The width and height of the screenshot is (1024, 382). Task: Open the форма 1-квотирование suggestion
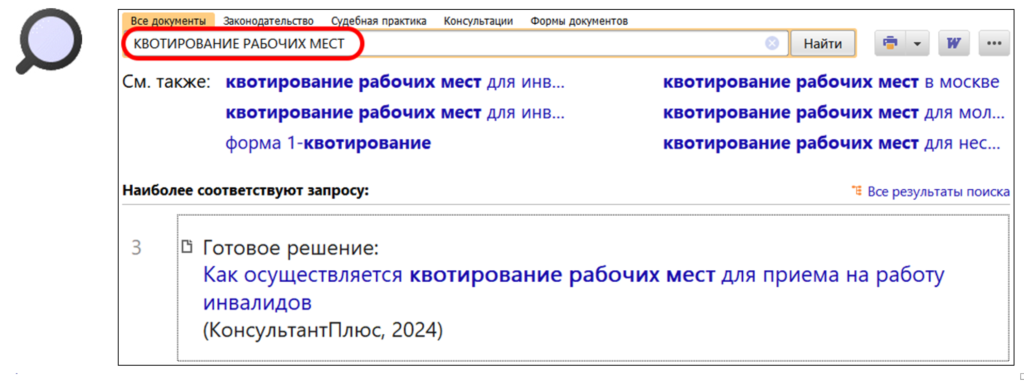point(328,143)
